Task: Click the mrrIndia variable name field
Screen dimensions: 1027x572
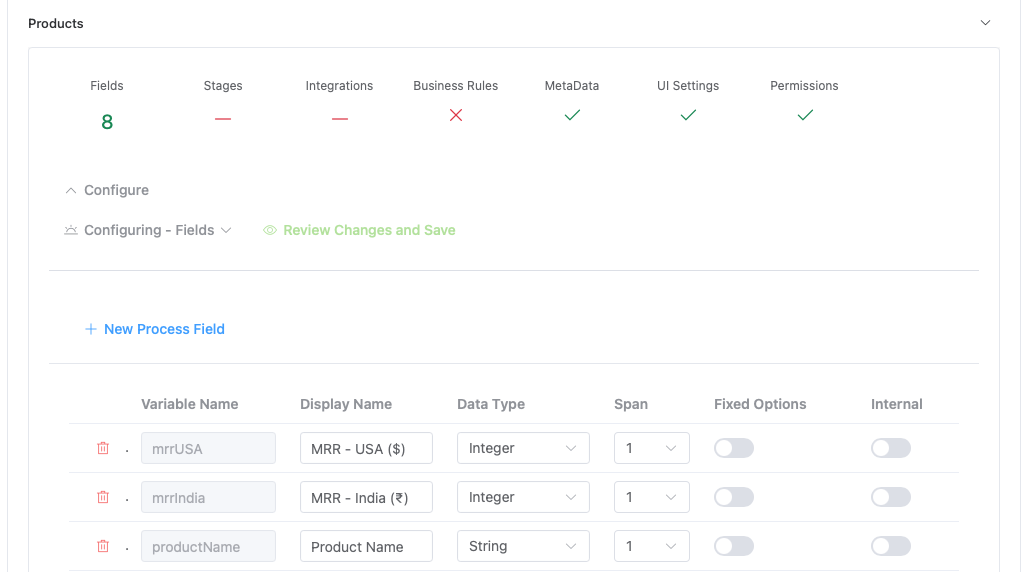Action: 208,497
